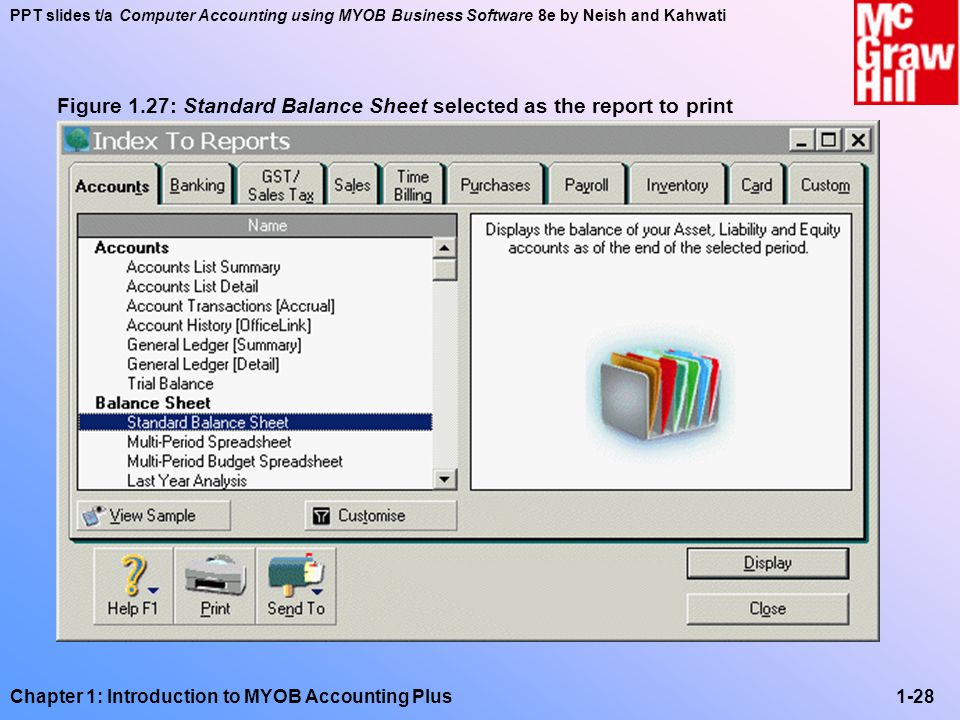Select General Ledger [Summary] report

point(214,345)
